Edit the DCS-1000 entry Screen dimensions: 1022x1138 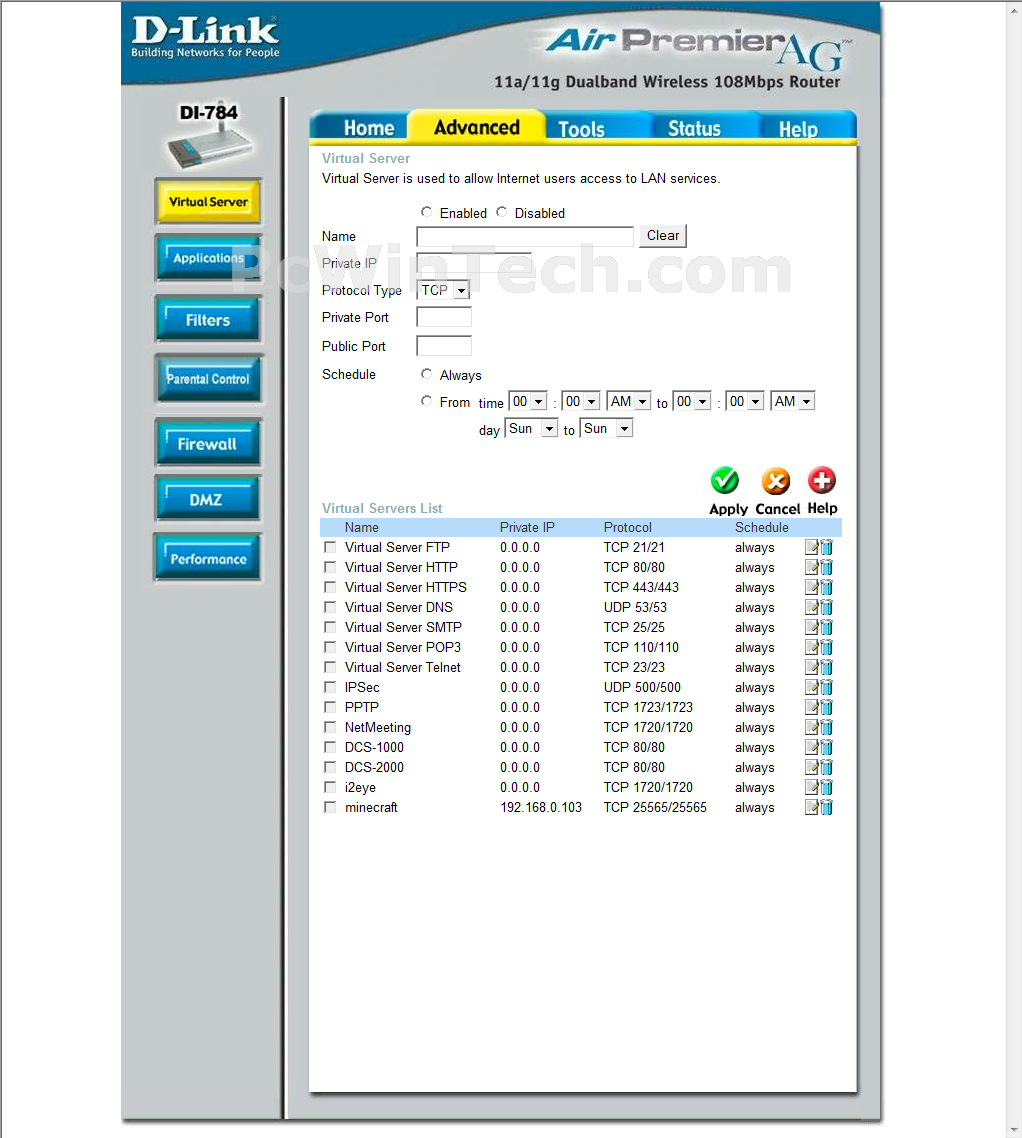point(812,748)
